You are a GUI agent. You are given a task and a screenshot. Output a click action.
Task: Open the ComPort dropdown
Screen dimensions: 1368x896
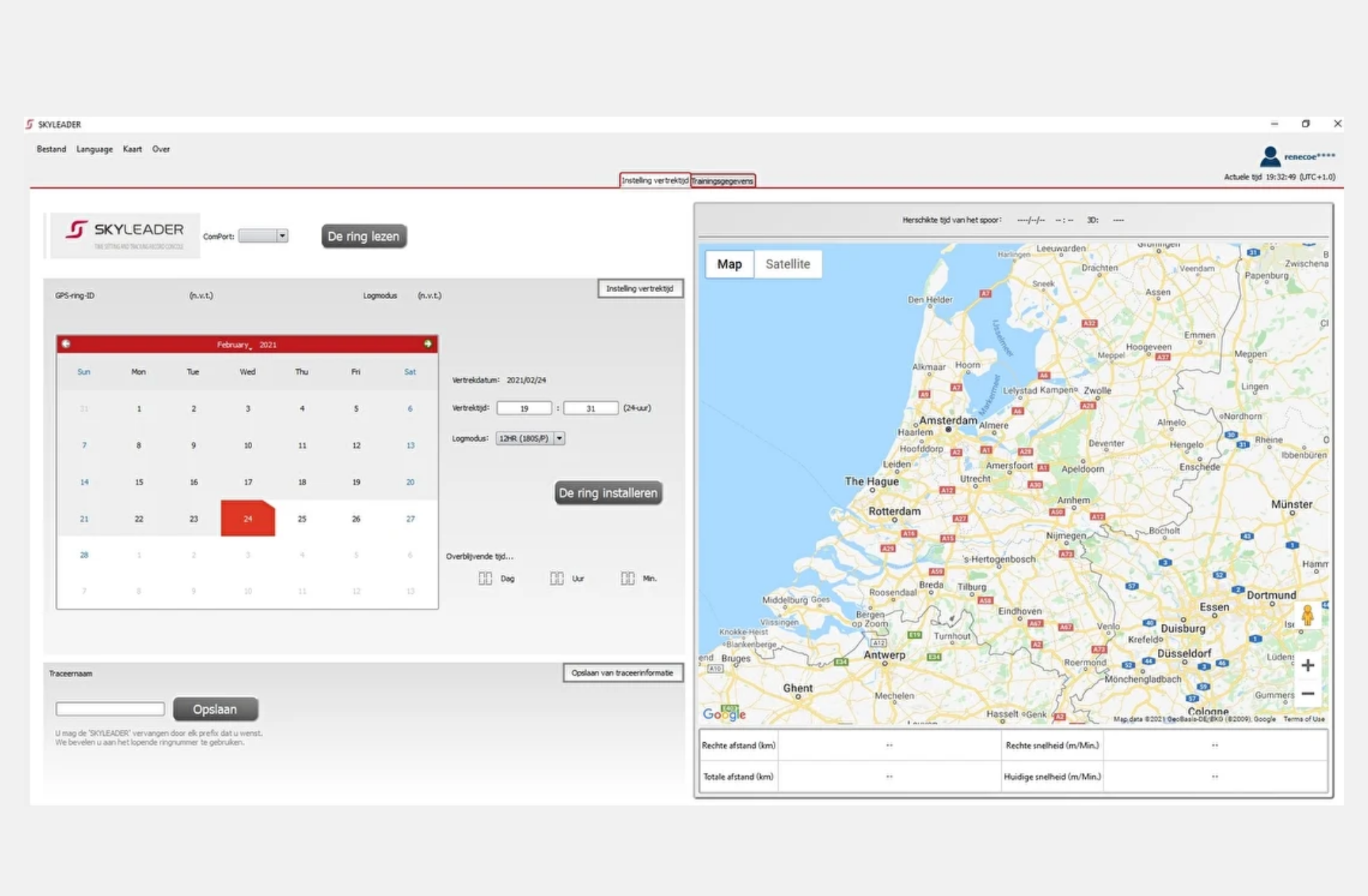[282, 236]
